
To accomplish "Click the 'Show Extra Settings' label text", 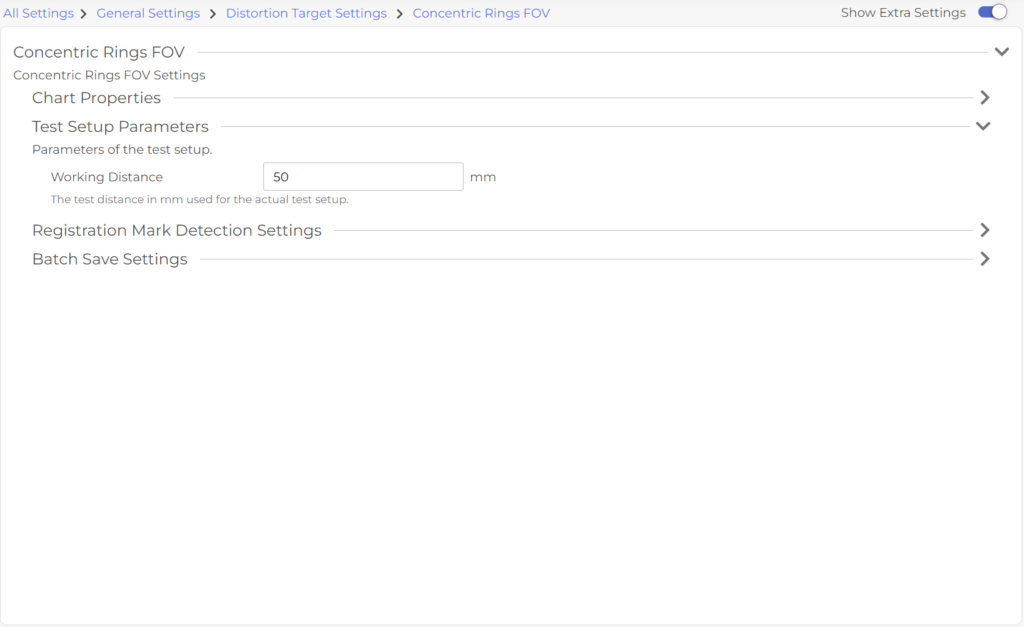I will [903, 12].
